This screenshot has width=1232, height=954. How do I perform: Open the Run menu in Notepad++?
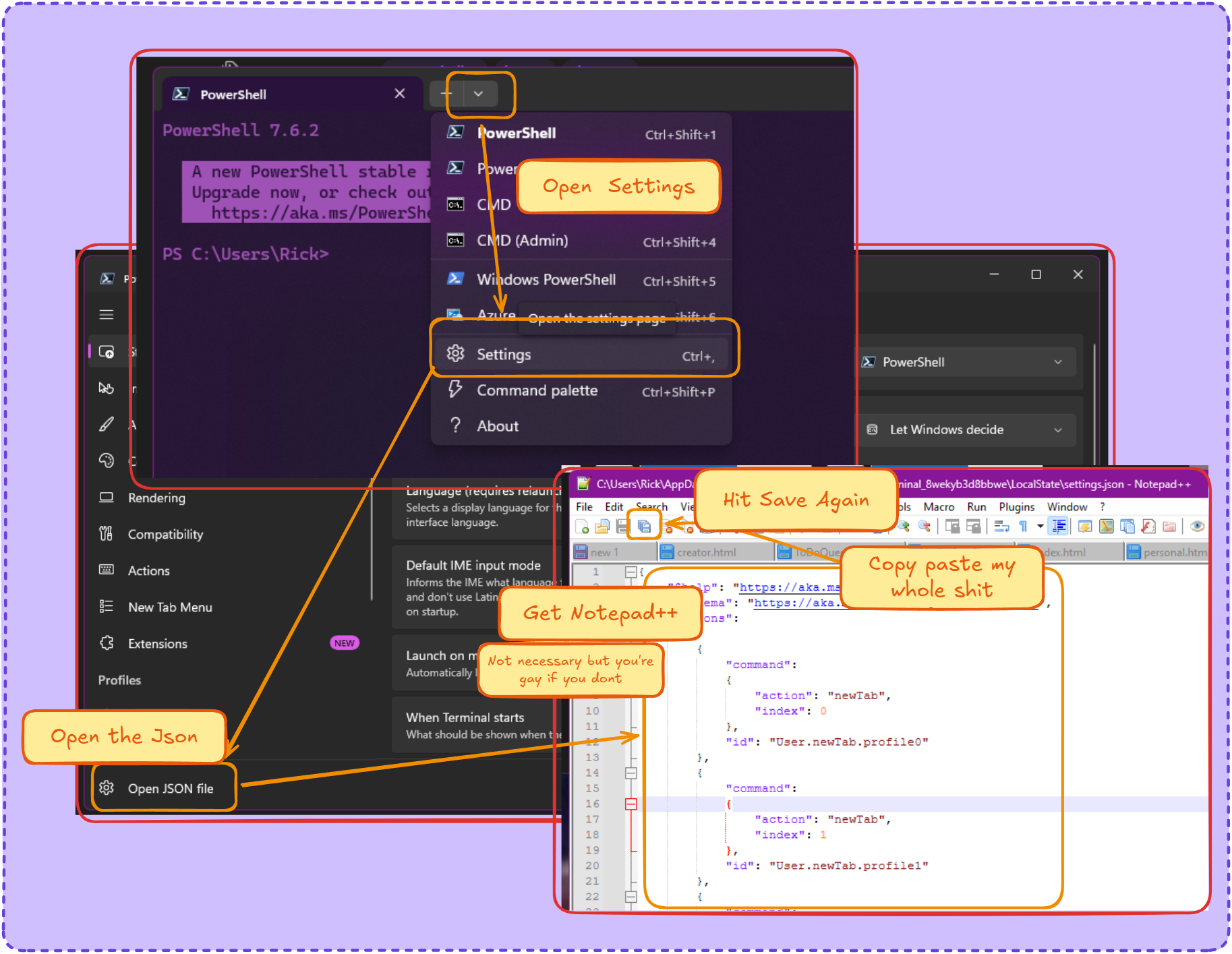(x=976, y=507)
